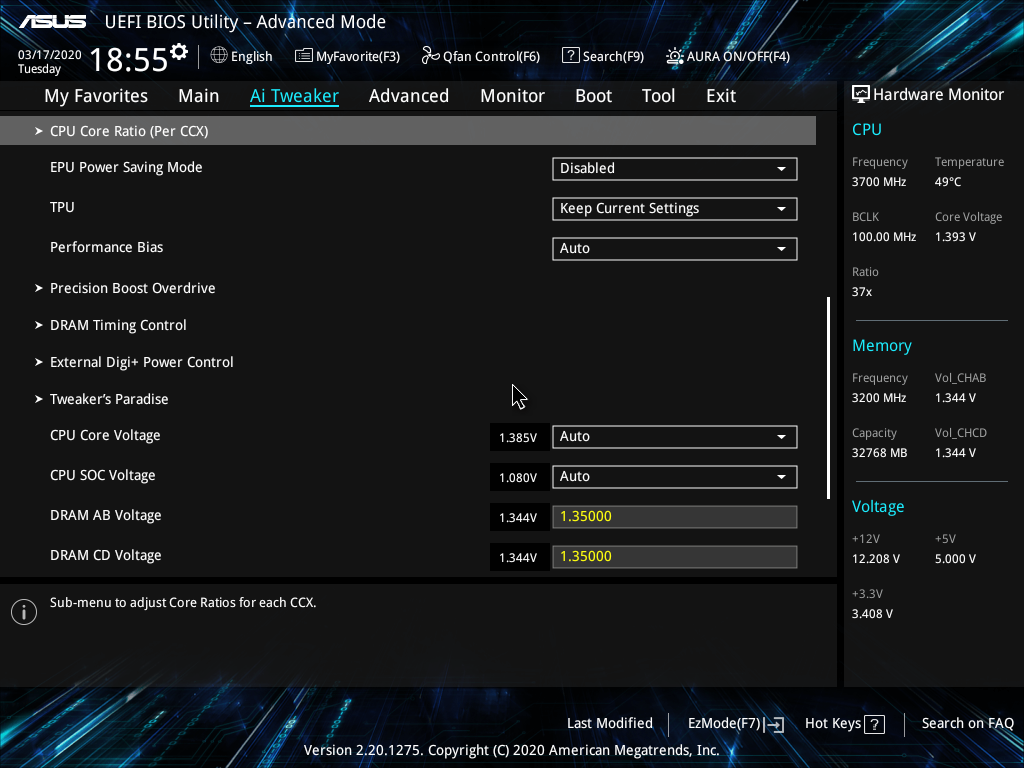Image resolution: width=1024 pixels, height=768 pixels.
Task: Click the AURA light bulb icon
Action: 674,56
